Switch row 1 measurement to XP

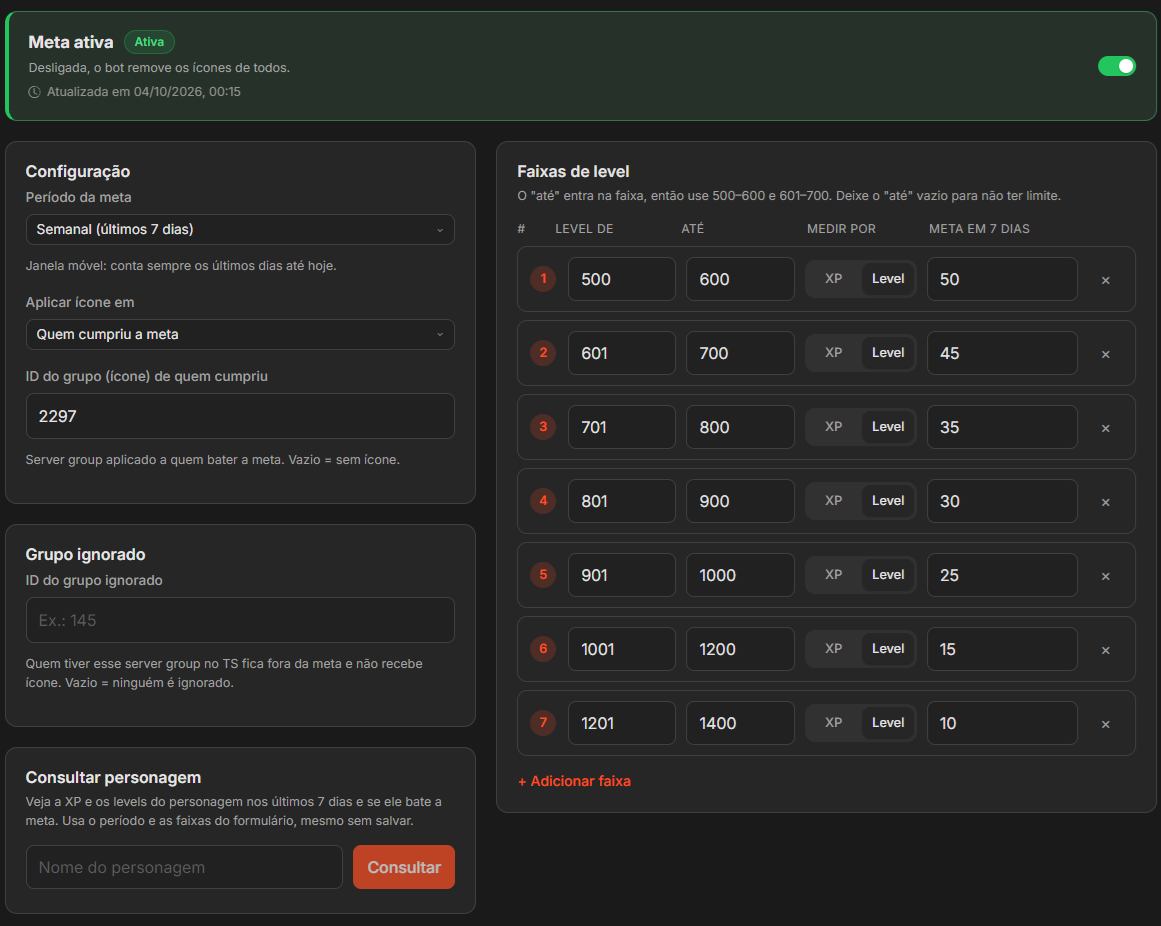click(x=834, y=279)
